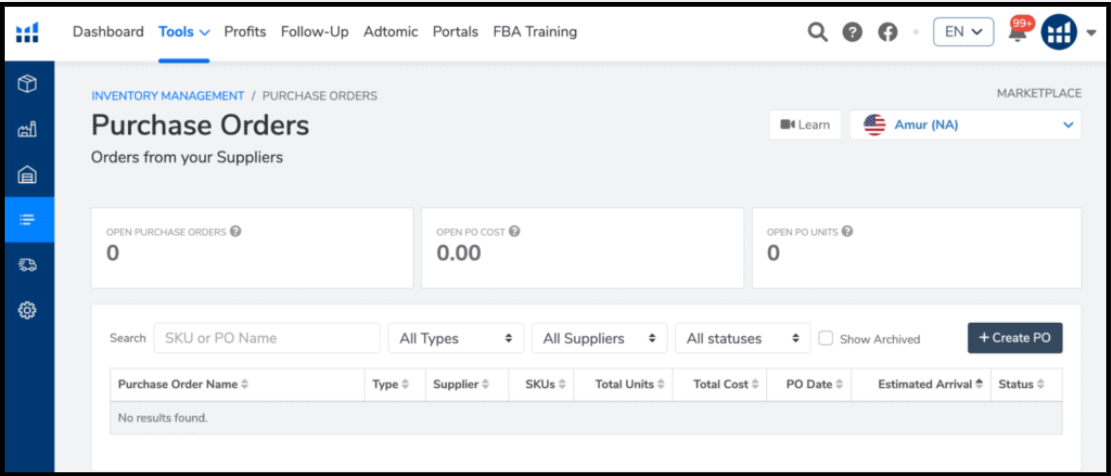Open Follow-Up in top navigation
The image size is (1111, 476).
click(x=315, y=32)
